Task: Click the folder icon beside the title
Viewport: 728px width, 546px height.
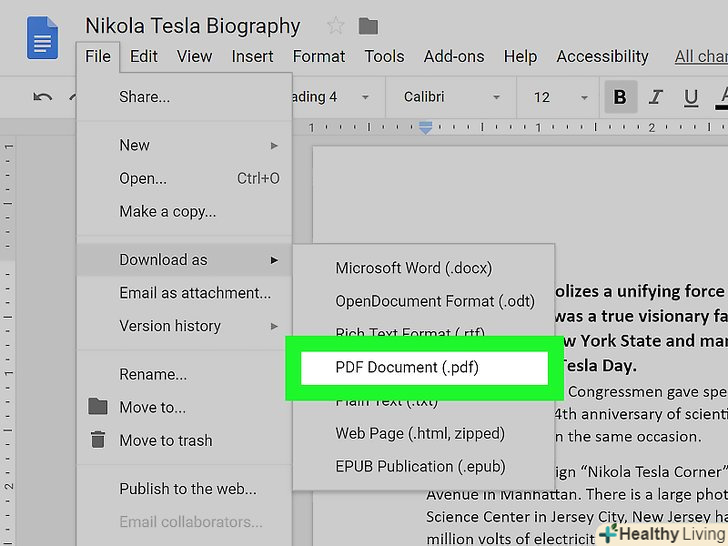Action: coord(368,26)
